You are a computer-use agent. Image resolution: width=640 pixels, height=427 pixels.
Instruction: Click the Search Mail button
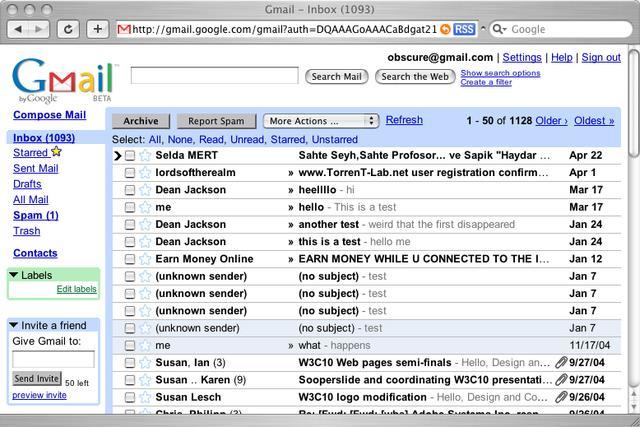(x=337, y=77)
